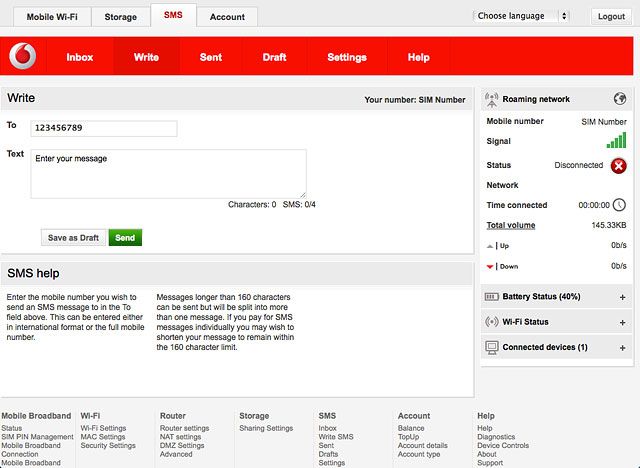
Task: Open footer NAT settings link
Action: click(x=180, y=437)
